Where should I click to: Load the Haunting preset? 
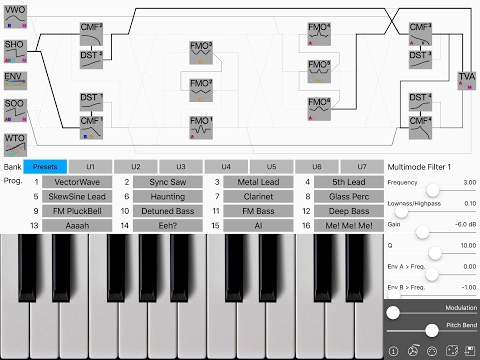(x=168, y=197)
